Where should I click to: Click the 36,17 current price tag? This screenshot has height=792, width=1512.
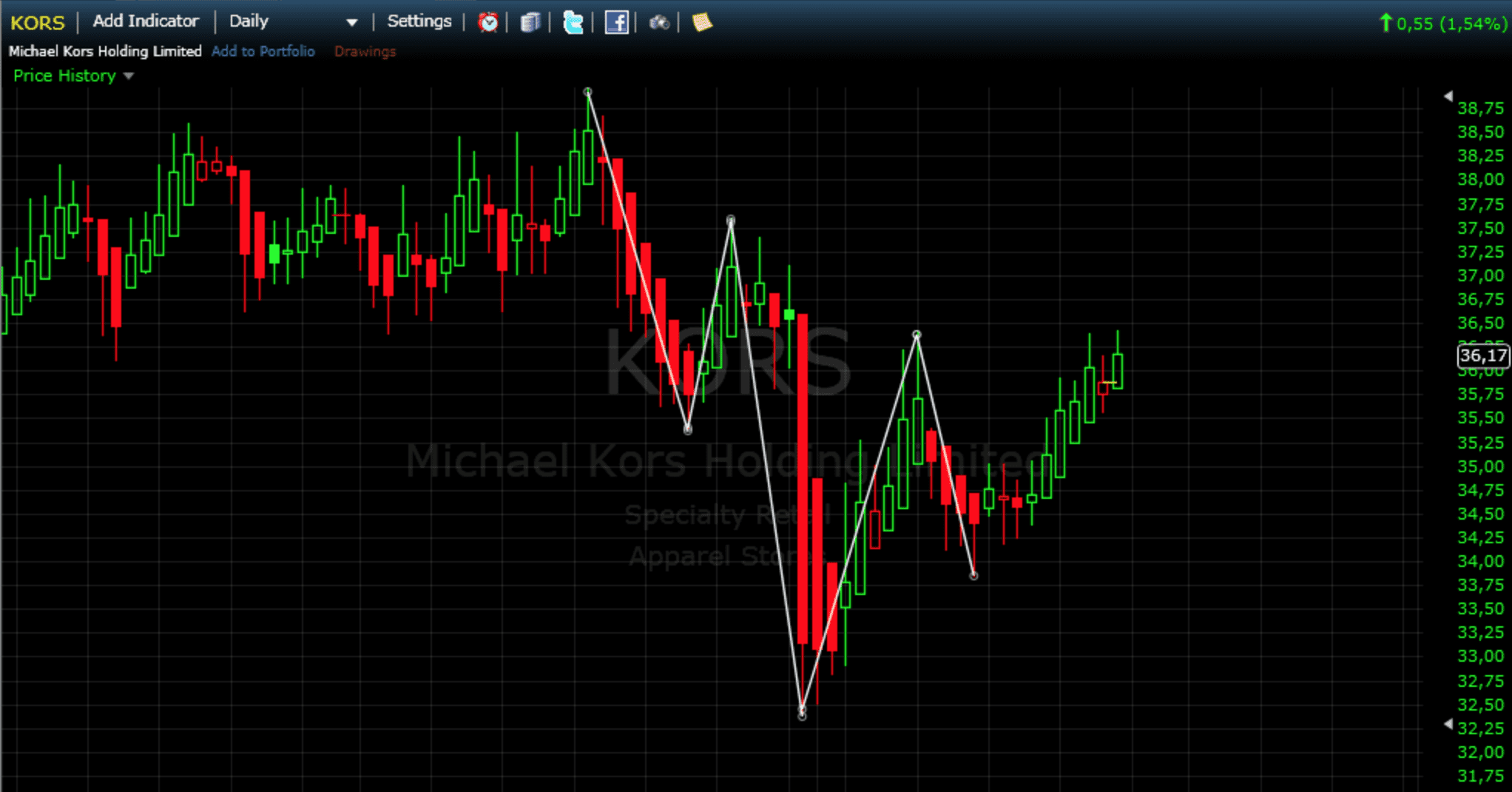tap(1483, 355)
